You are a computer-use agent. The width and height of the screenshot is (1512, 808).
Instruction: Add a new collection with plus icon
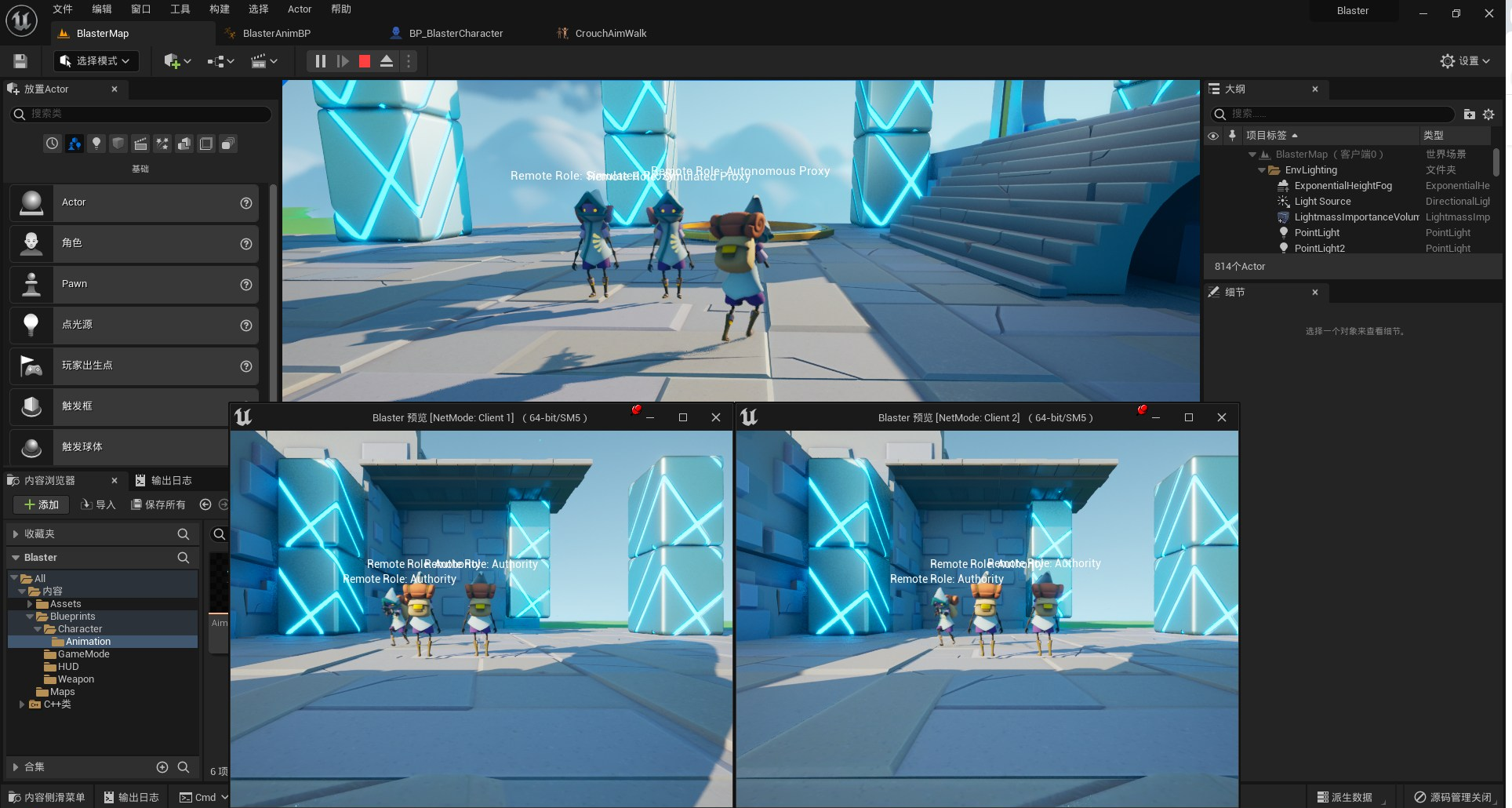click(x=162, y=767)
